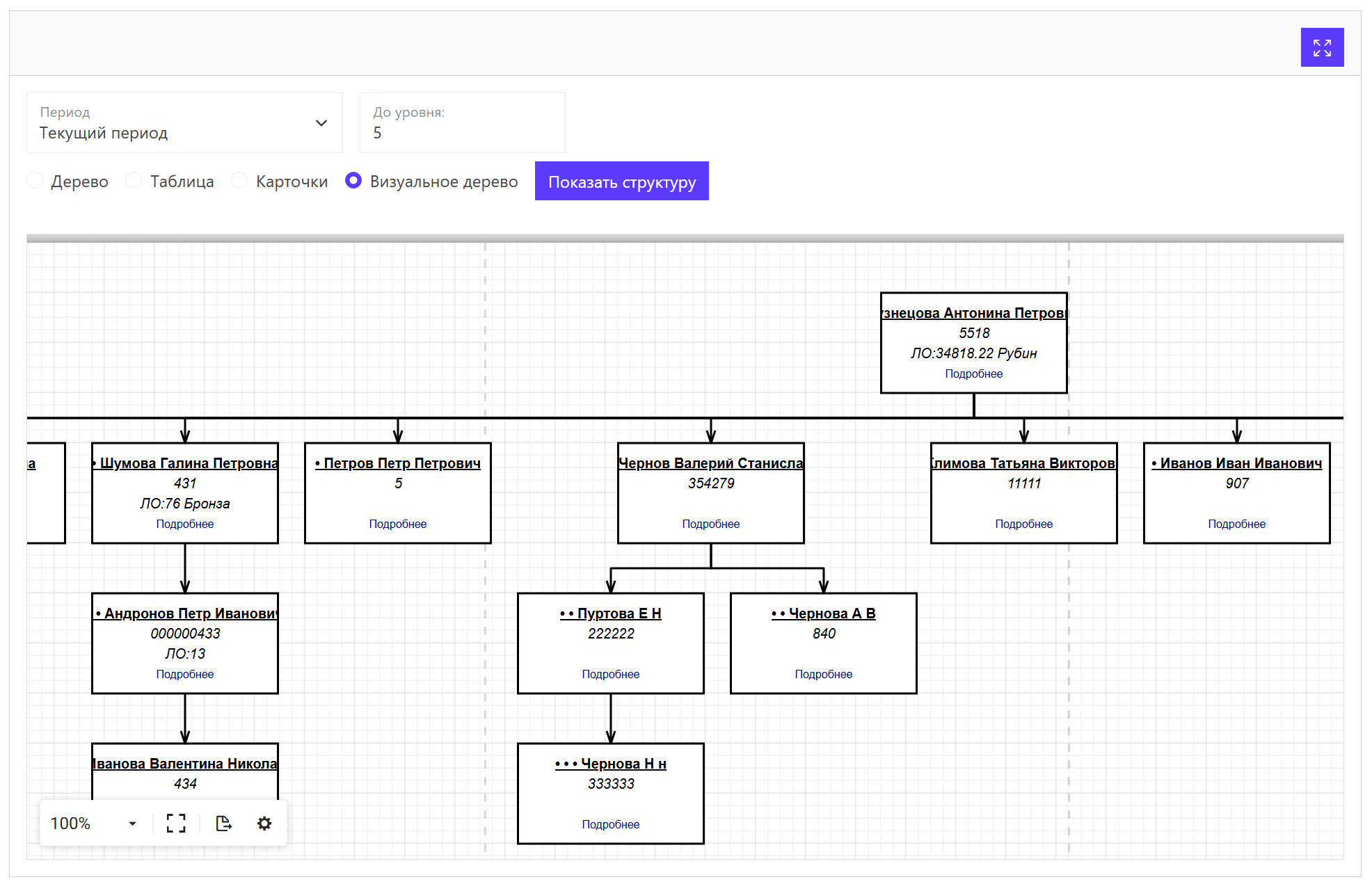
Task: Expand the 100% zoom level dropdown
Action: [x=131, y=824]
